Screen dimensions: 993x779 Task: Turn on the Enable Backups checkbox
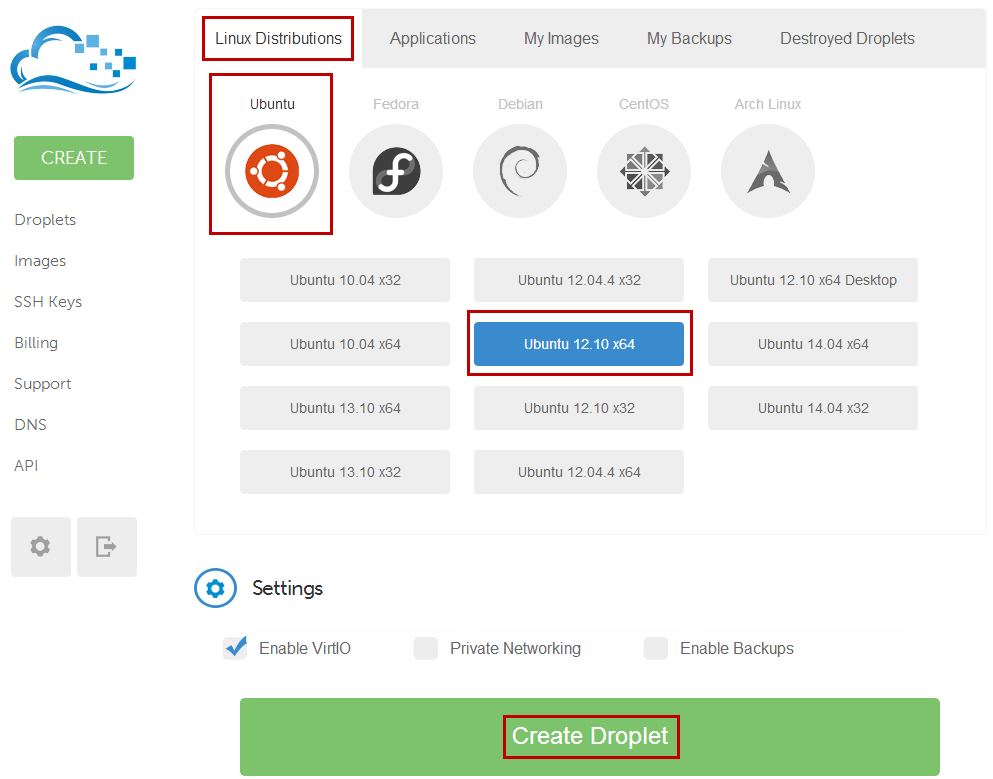[x=655, y=649]
